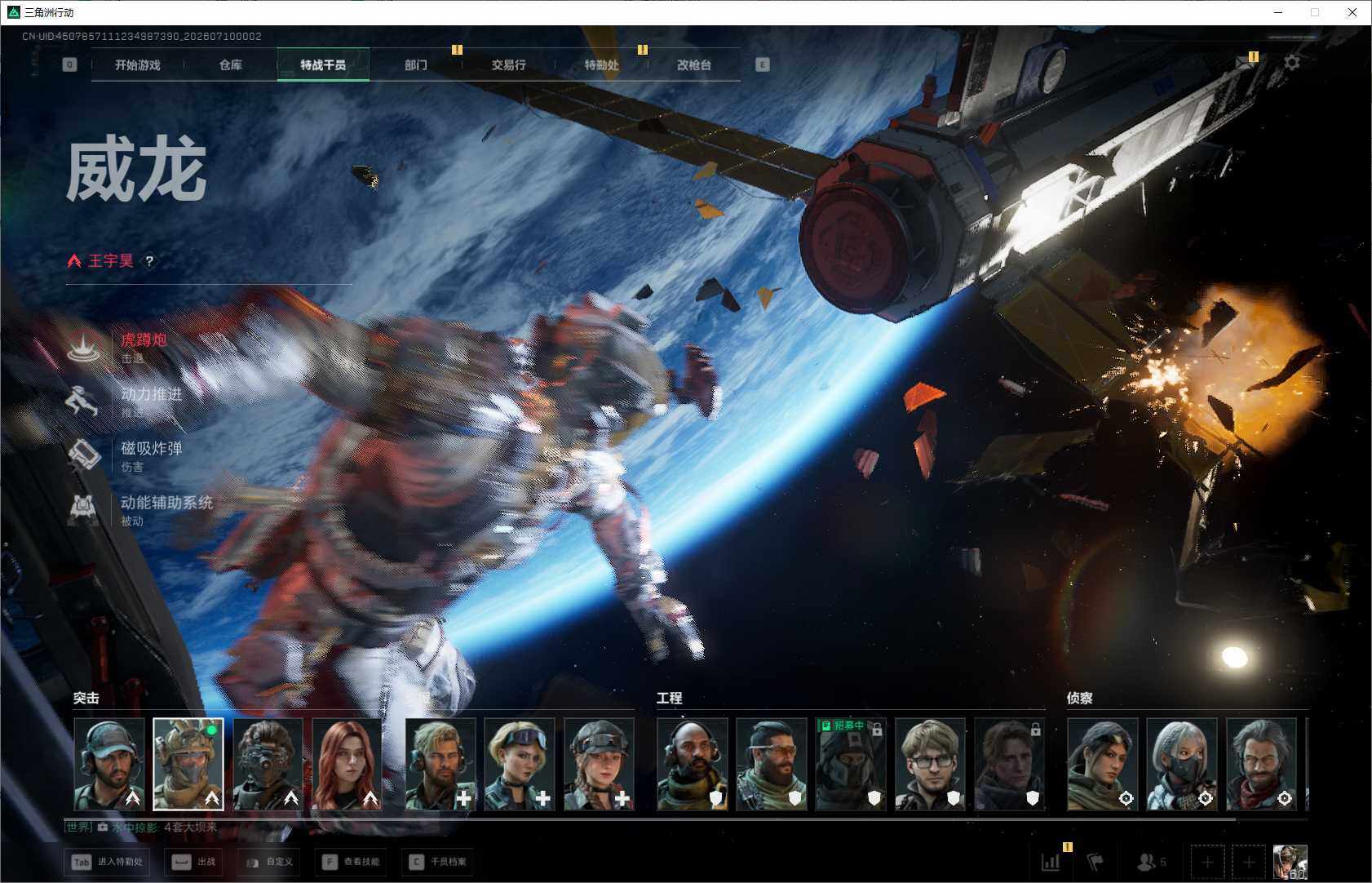Select the first 工程 operator with headset
The width and height of the screenshot is (1372, 883).
click(693, 765)
